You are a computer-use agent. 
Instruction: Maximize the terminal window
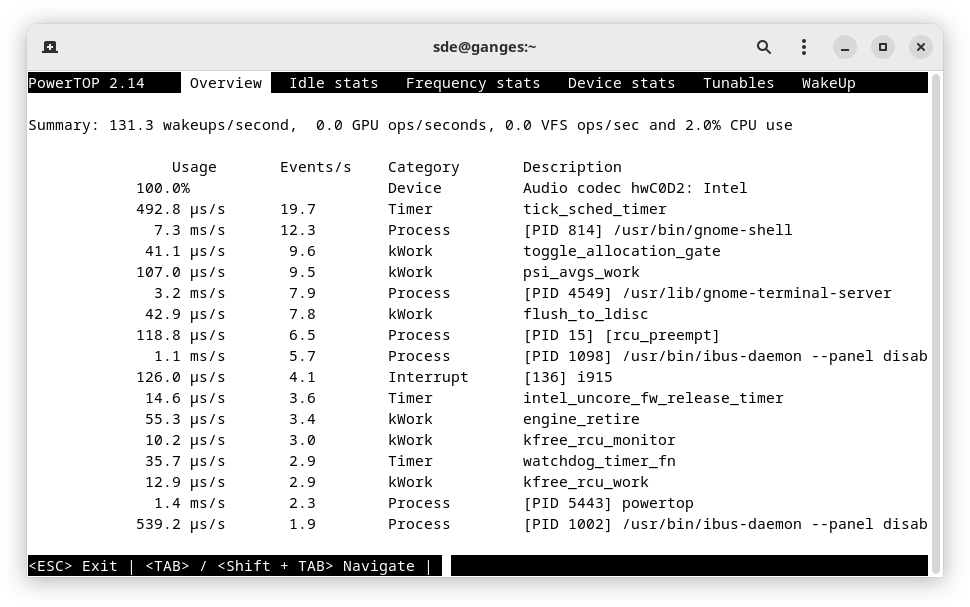pos(883,47)
